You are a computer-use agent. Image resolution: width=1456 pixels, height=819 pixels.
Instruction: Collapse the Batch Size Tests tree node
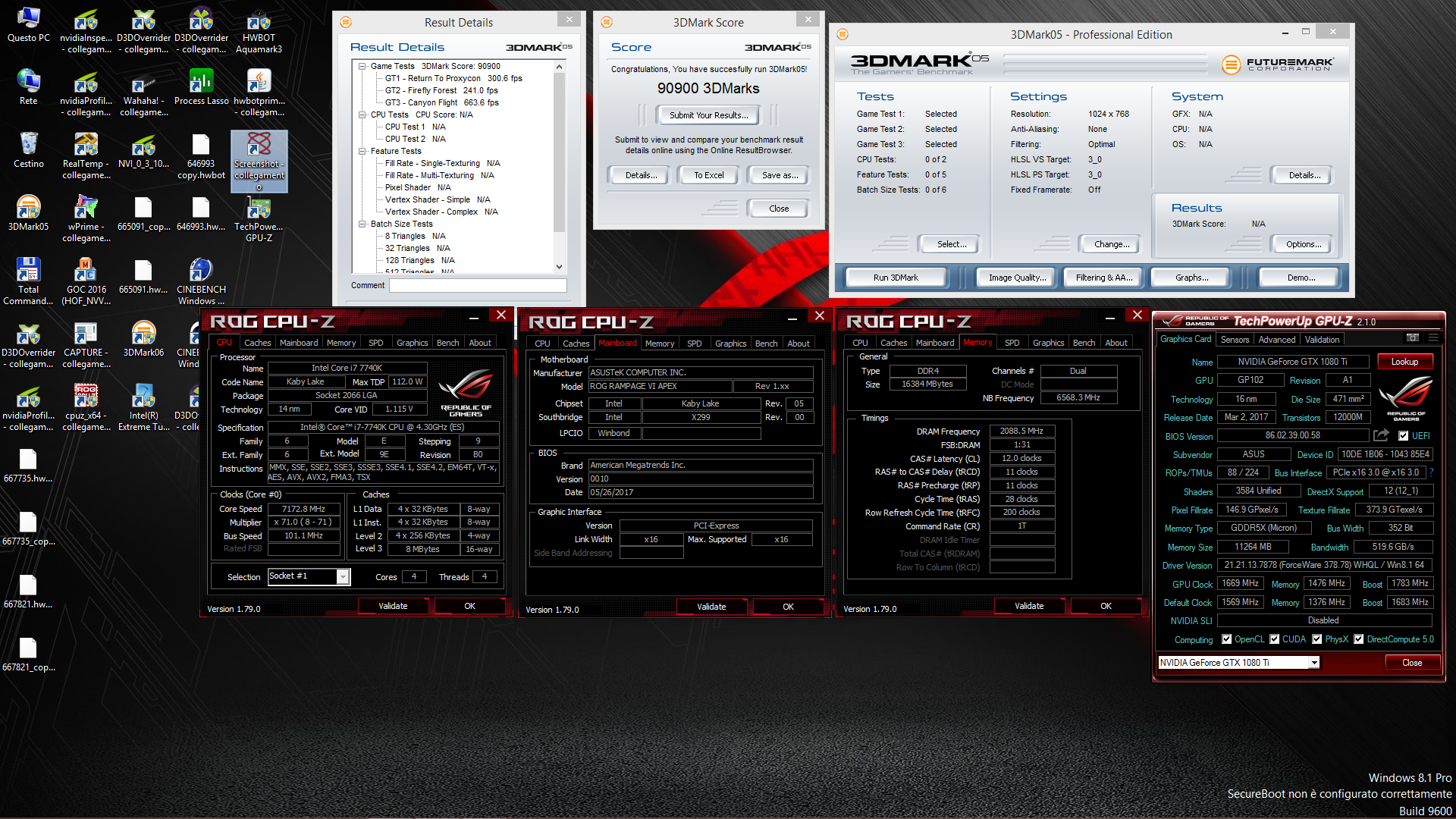[362, 224]
